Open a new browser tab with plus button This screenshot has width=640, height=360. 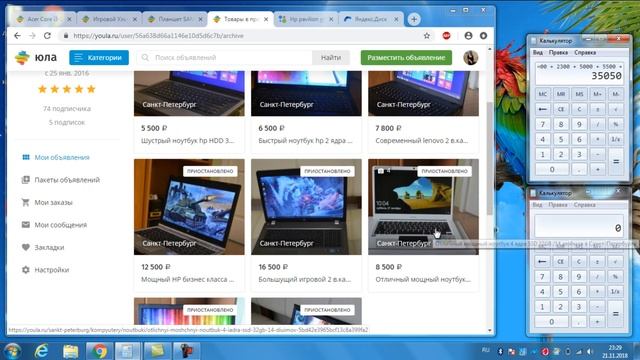tap(414, 19)
